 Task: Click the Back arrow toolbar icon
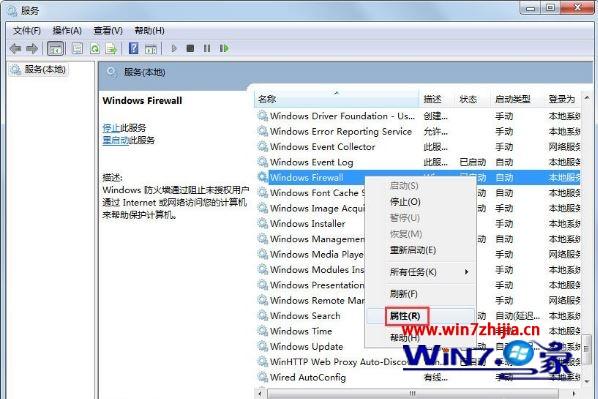pos(15,48)
